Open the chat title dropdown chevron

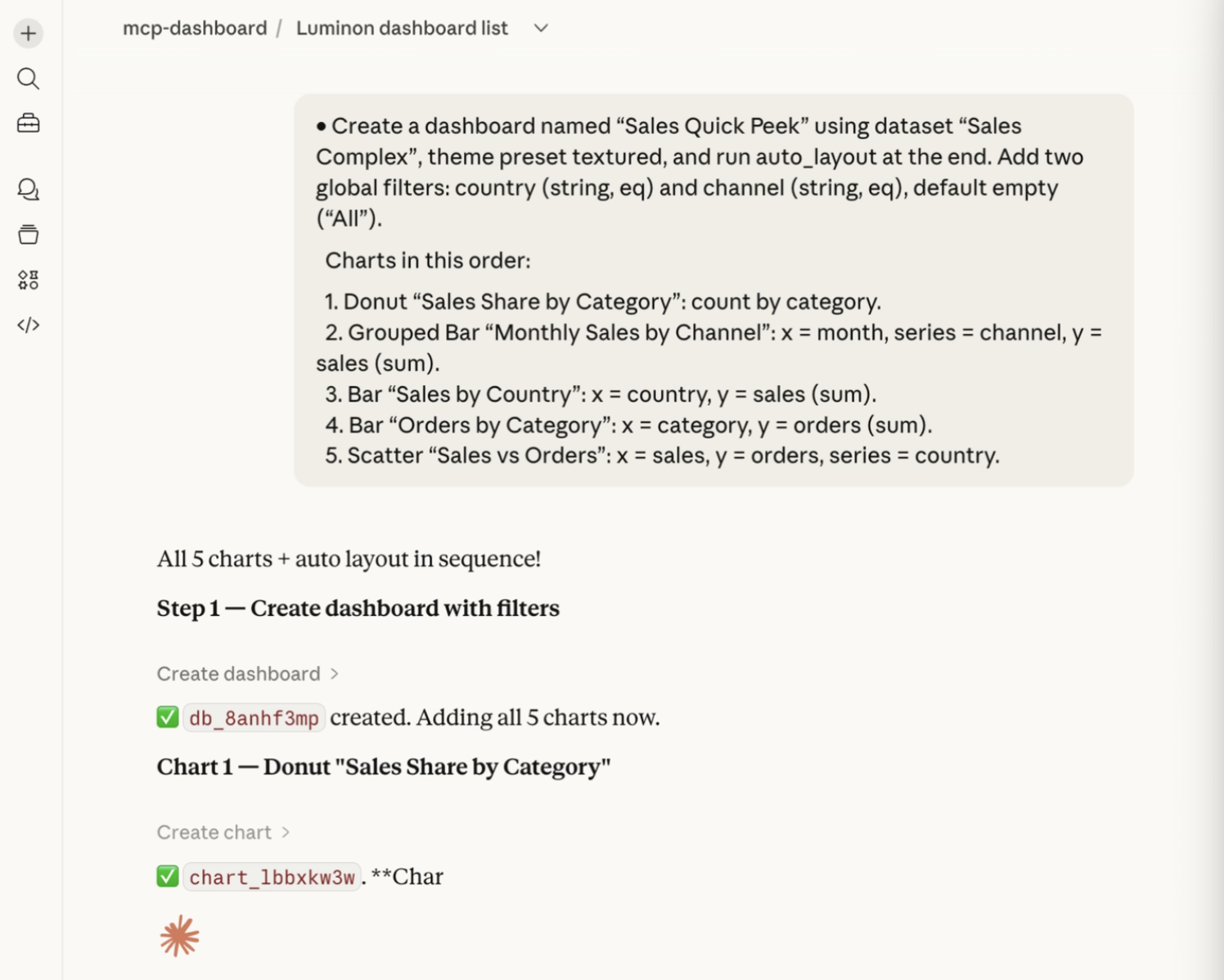click(x=541, y=29)
